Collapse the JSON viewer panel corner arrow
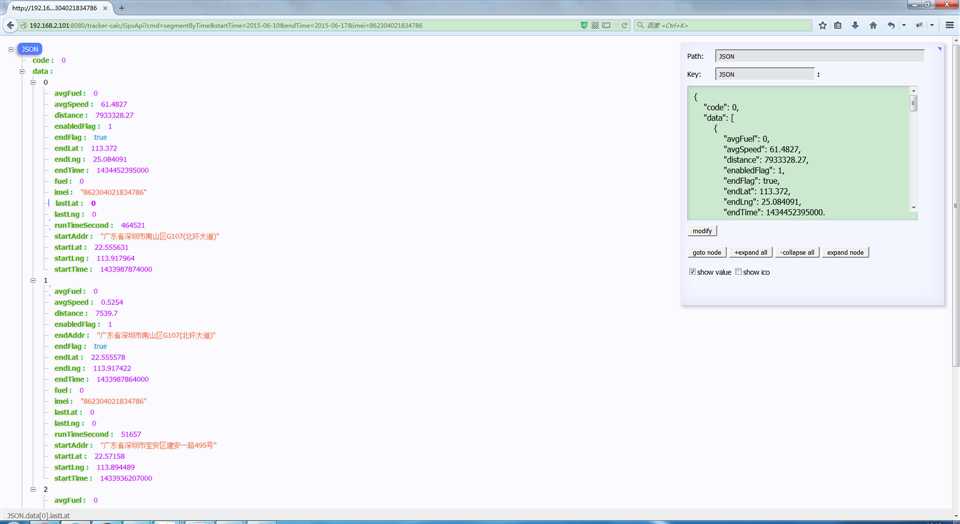Viewport: 960px width, 524px height. (940, 48)
